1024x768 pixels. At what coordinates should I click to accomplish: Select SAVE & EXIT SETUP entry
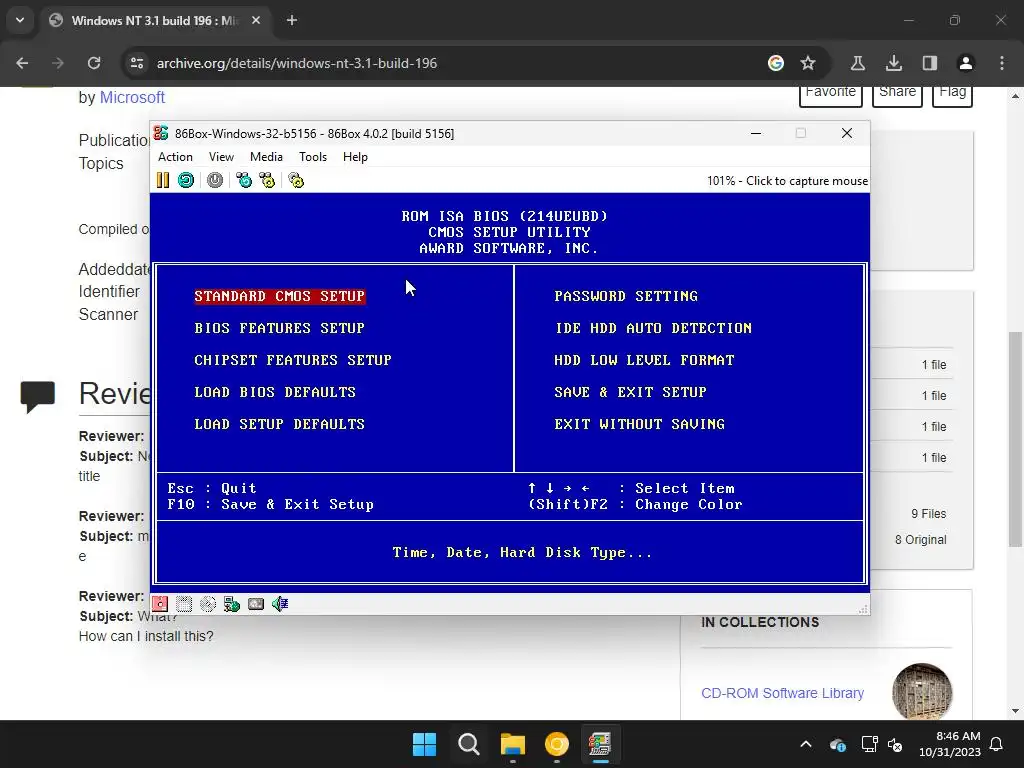(x=630, y=392)
